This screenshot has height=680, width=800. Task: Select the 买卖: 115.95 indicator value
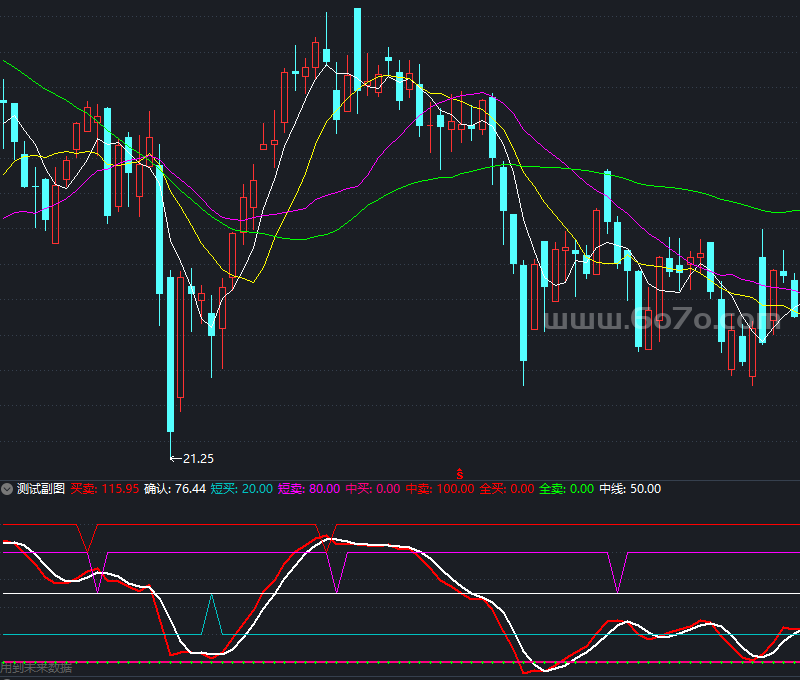[x=105, y=489]
